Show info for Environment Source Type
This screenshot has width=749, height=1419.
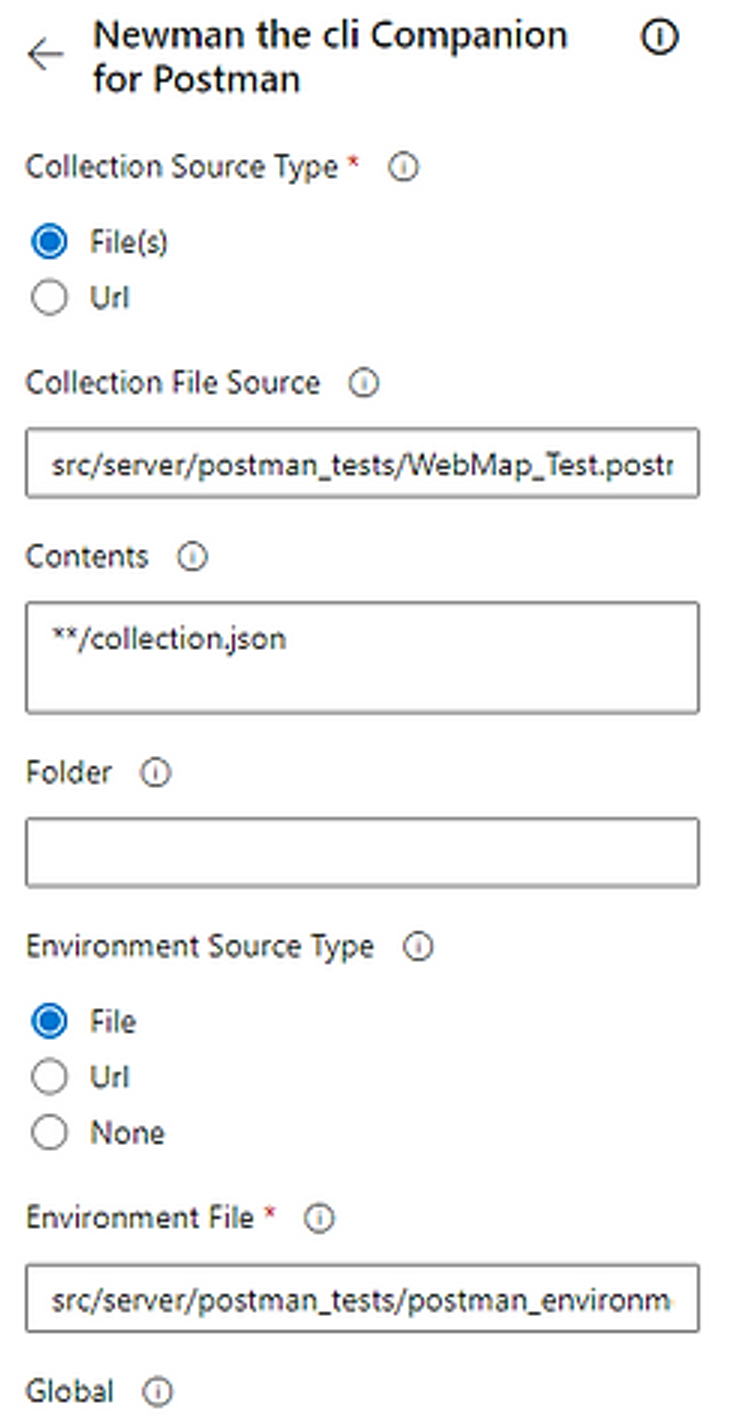(418, 947)
